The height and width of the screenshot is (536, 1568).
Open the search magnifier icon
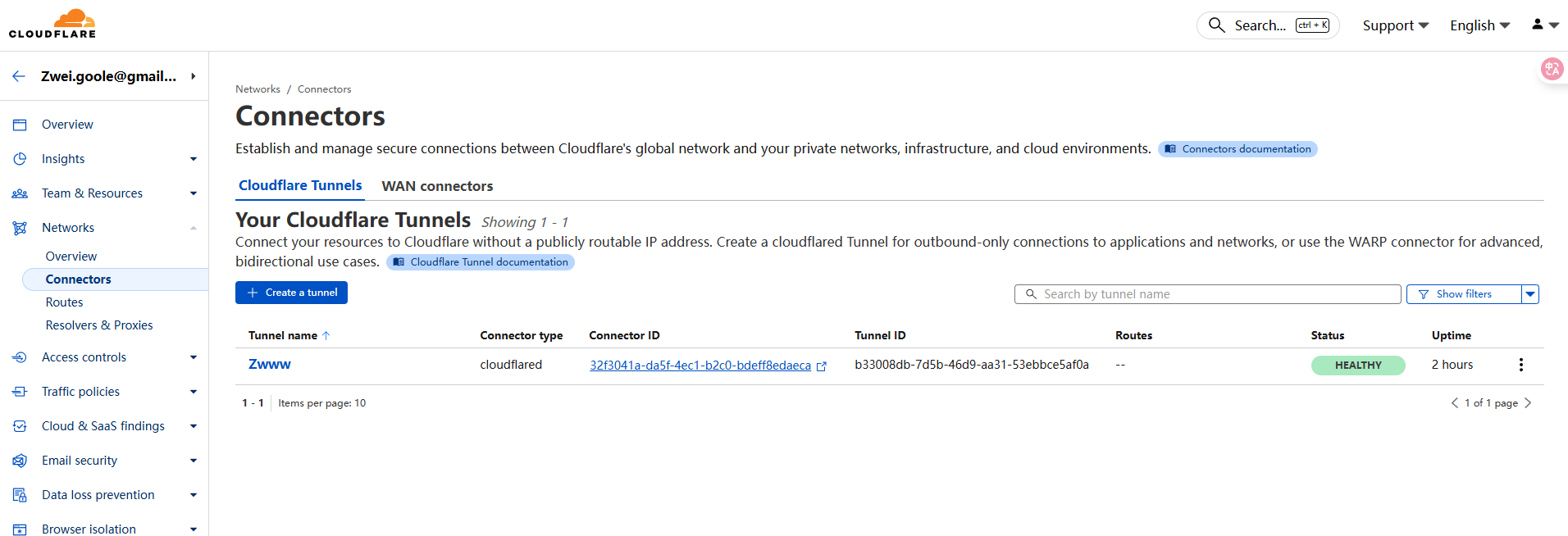[1217, 25]
